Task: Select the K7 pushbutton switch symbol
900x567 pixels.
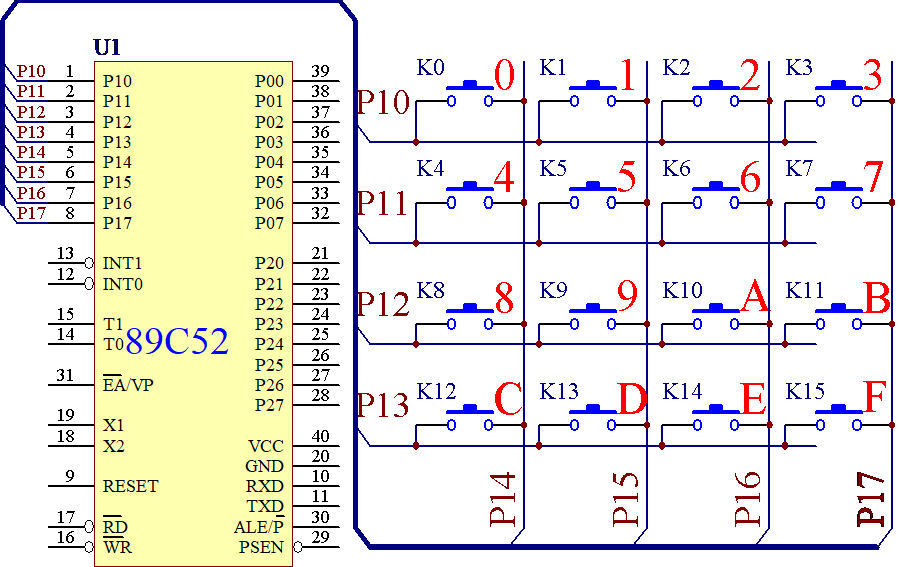Action: (x=839, y=195)
